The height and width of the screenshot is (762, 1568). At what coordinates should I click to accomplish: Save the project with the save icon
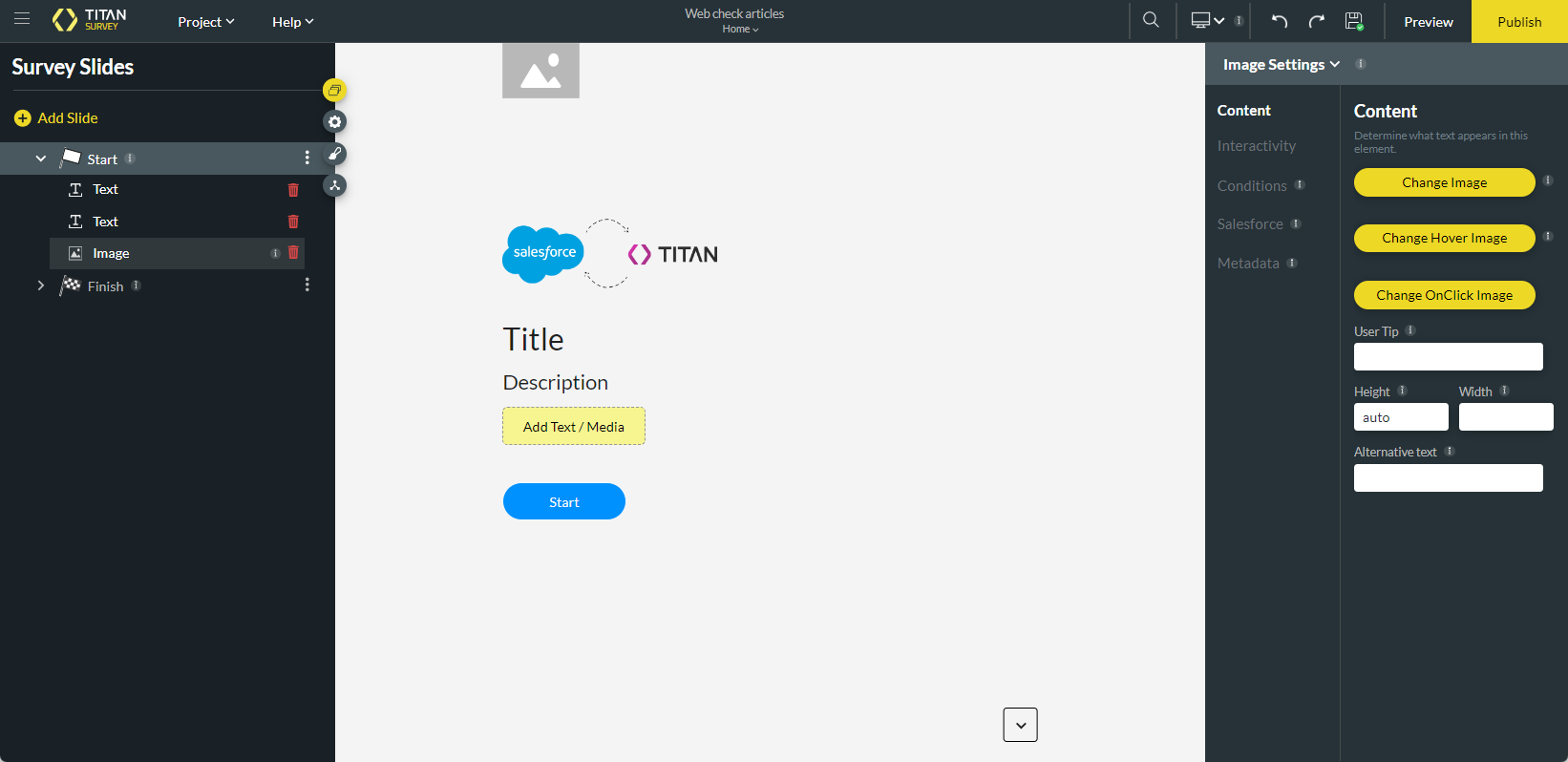point(1353,21)
